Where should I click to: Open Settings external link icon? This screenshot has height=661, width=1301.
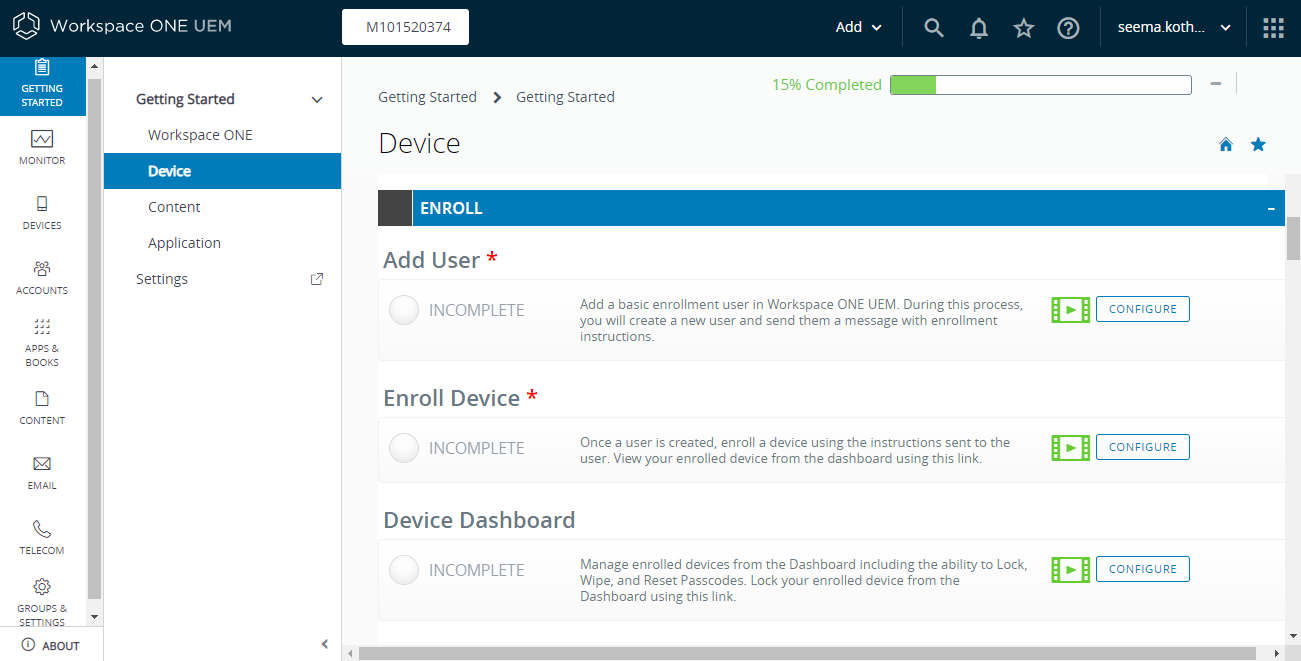tap(317, 279)
